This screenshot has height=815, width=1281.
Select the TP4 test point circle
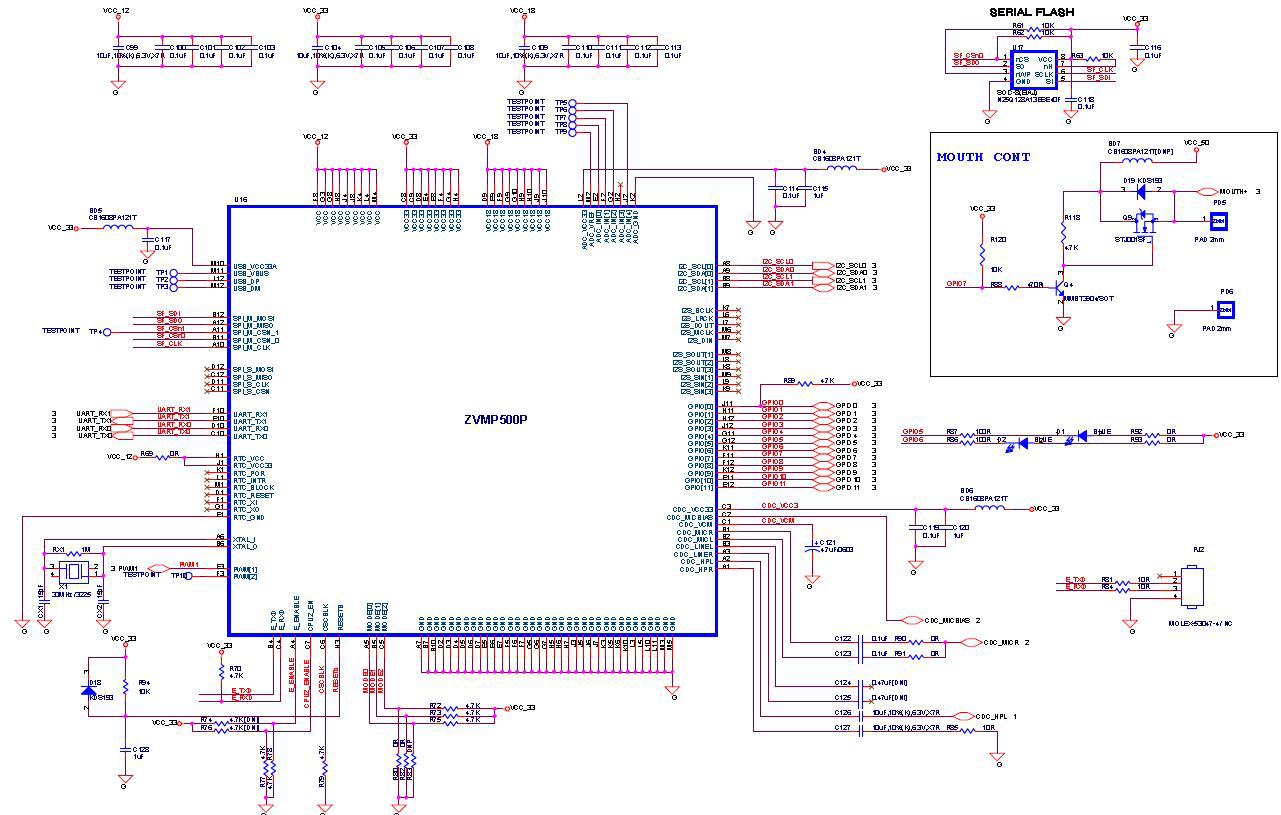108,331
